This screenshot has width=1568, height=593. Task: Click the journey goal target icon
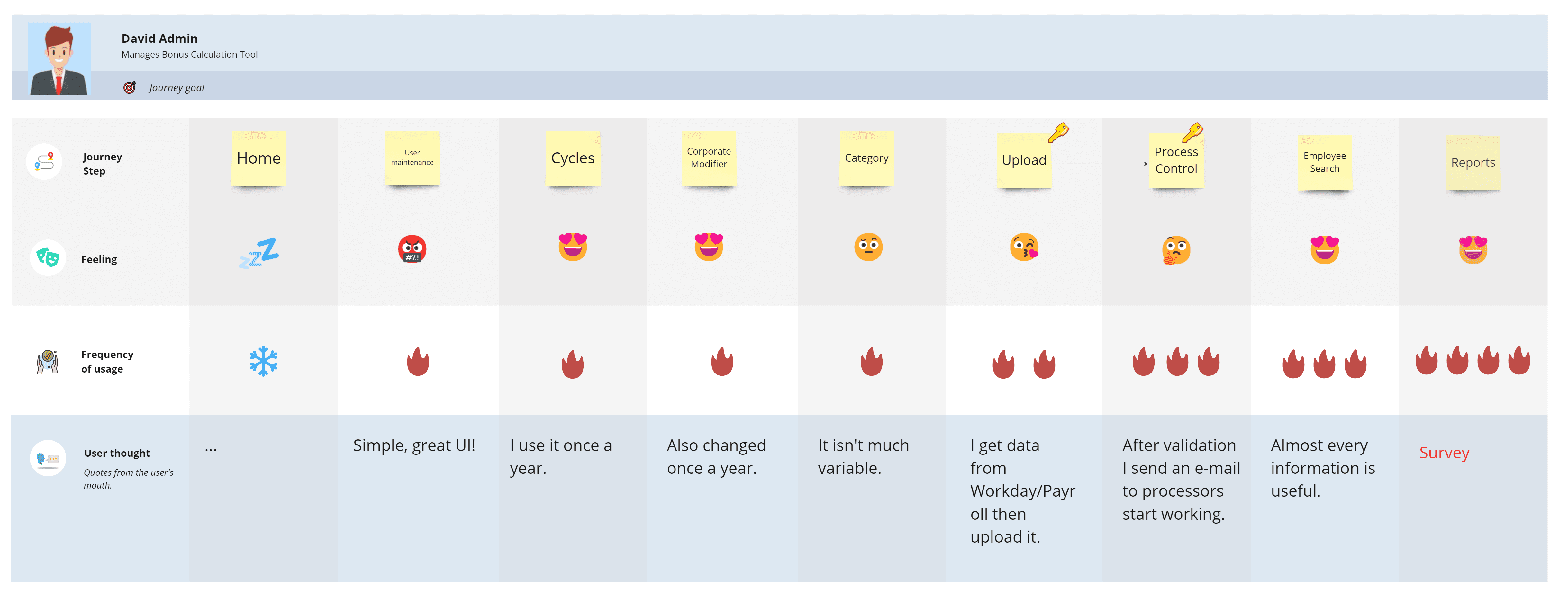tap(130, 87)
